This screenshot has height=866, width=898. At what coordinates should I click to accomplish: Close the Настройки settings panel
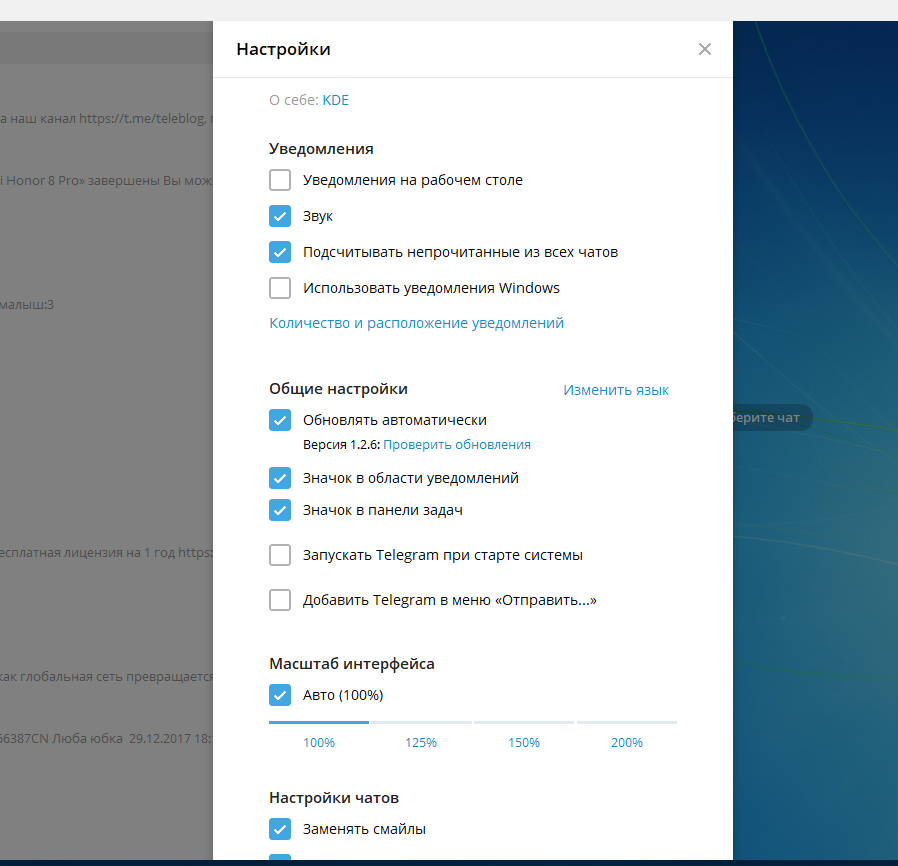(x=704, y=49)
